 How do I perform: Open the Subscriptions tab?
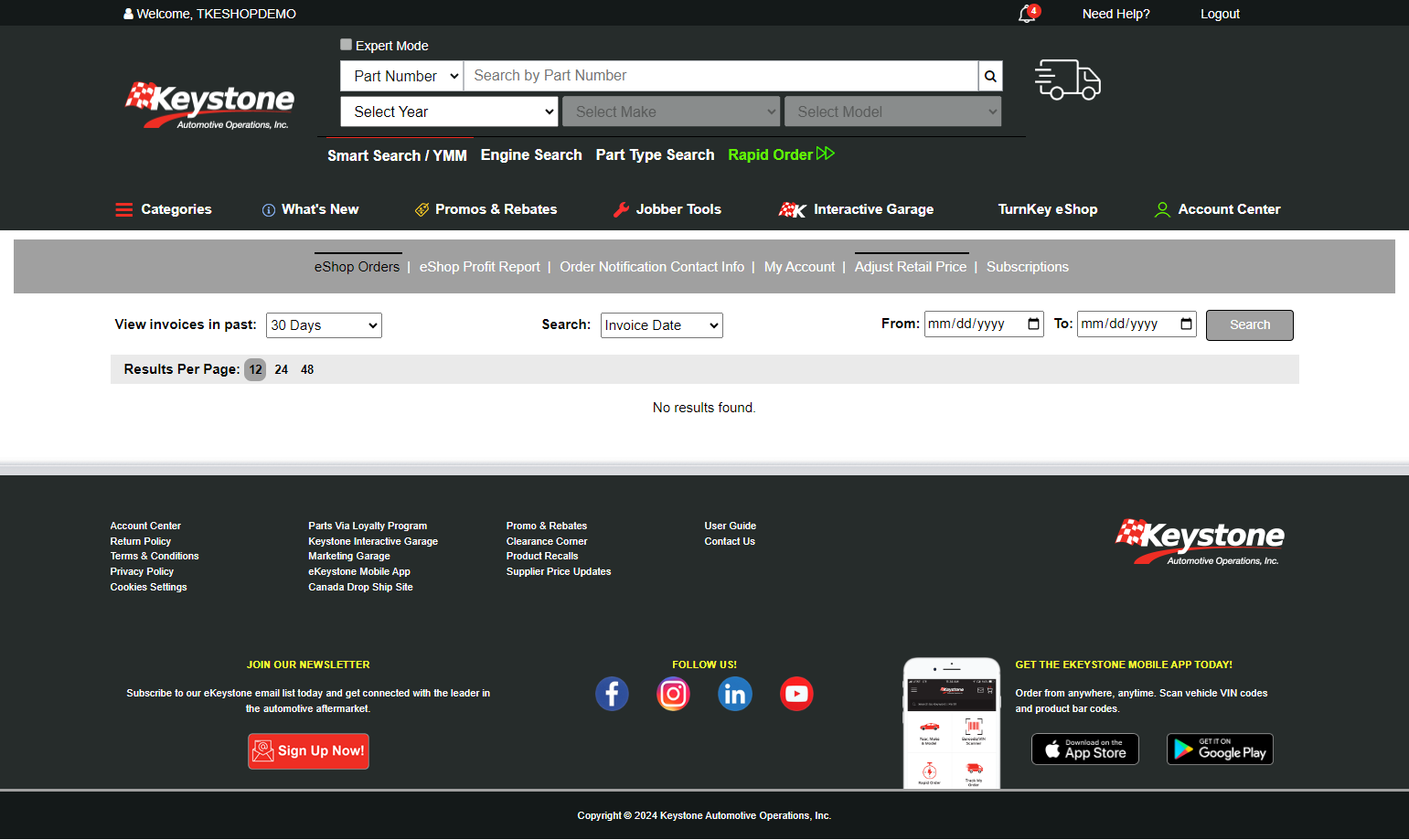coord(1028,267)
